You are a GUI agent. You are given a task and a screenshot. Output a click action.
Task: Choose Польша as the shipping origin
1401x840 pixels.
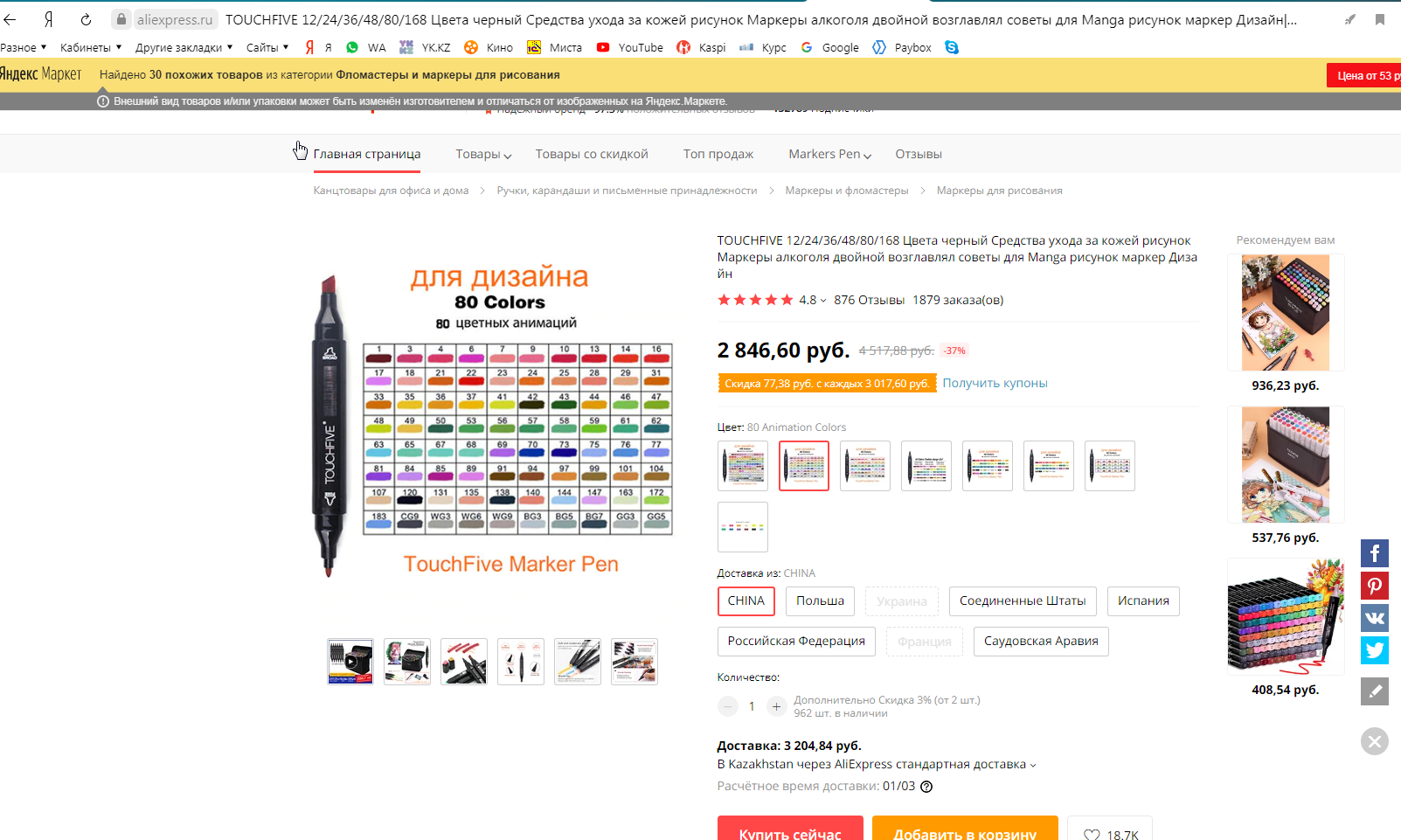click(x=820, y=601)
